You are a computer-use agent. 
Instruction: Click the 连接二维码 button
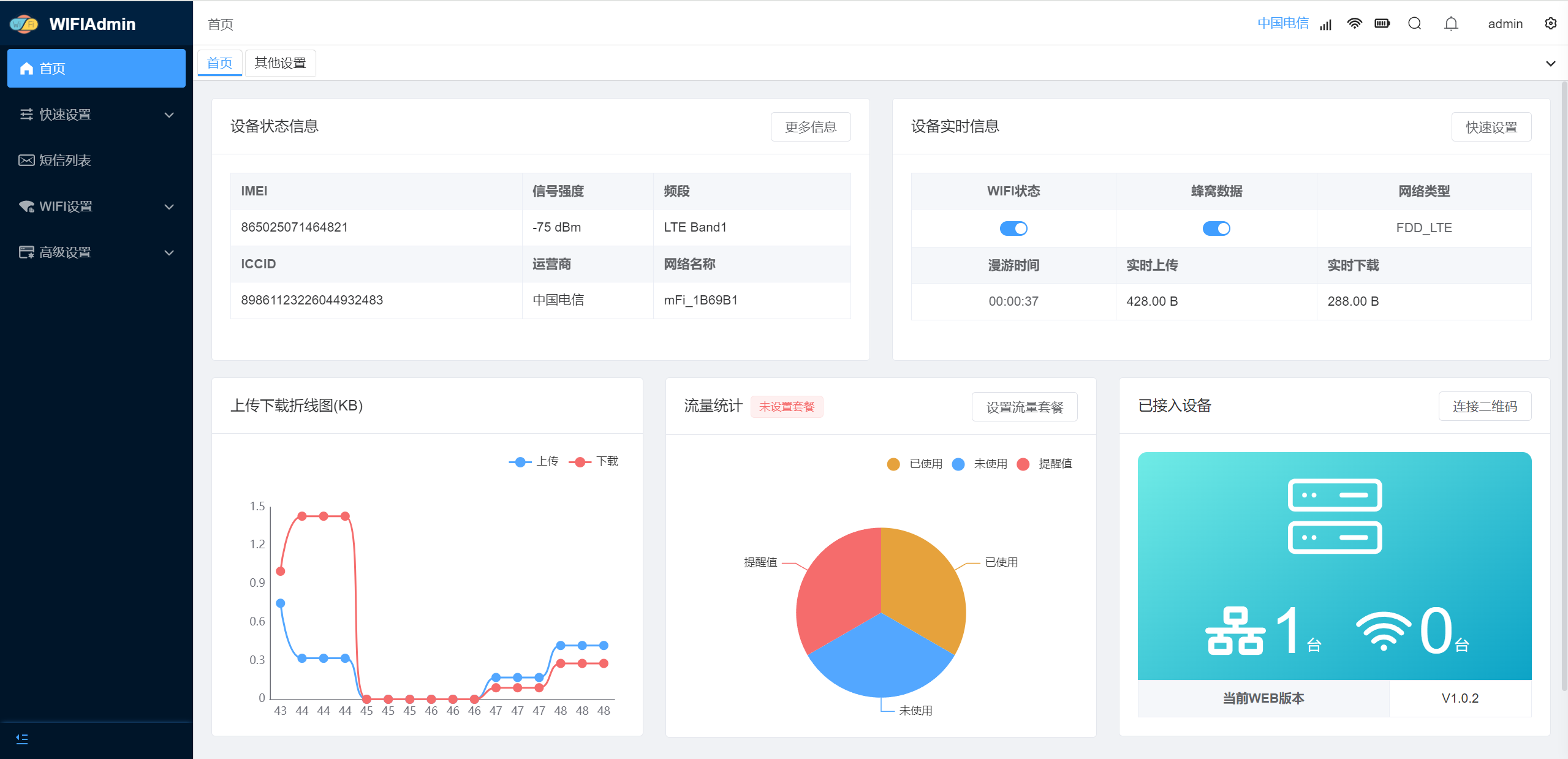point(1485,406)
